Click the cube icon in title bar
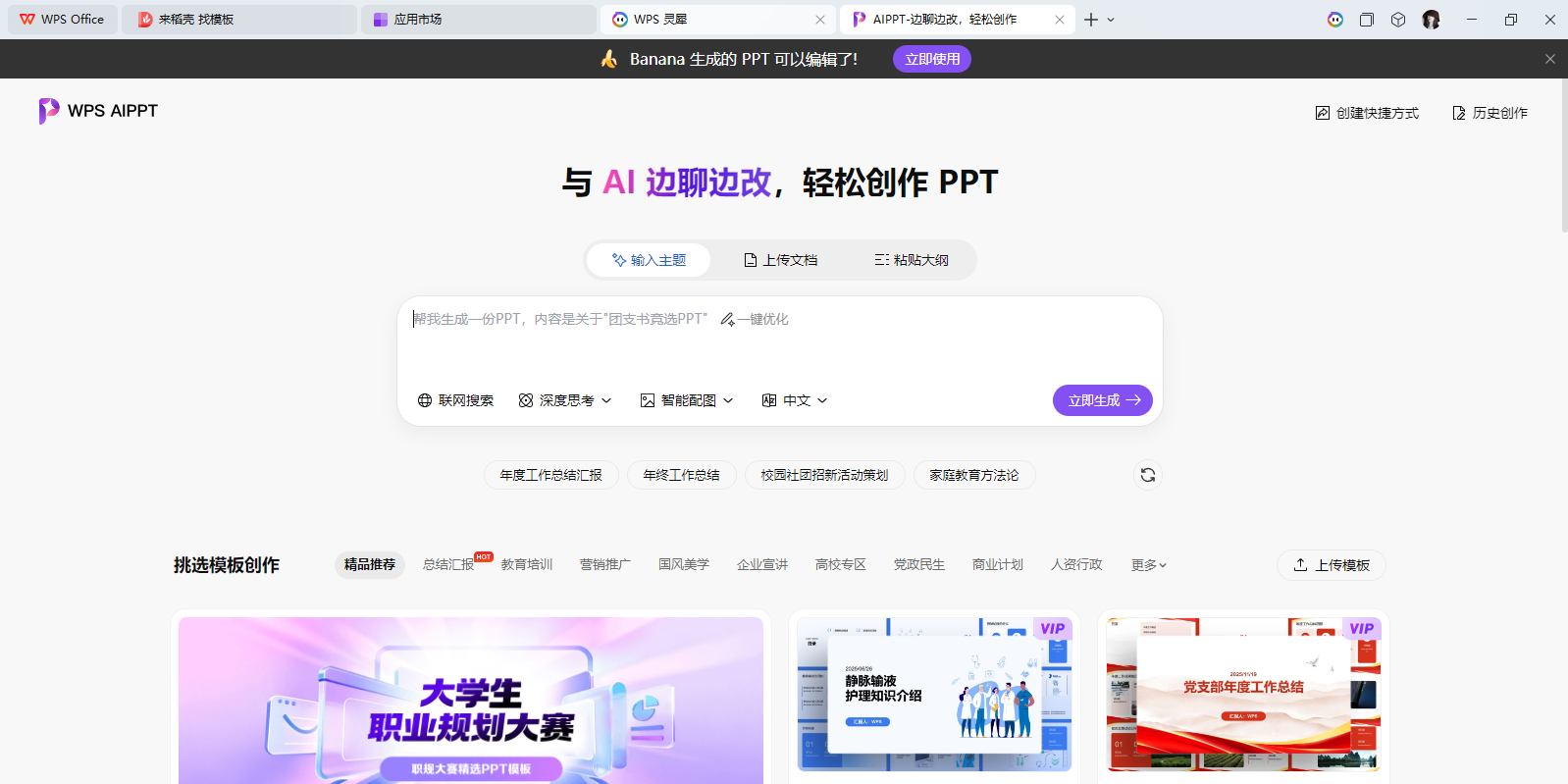 coord(1398,20)
